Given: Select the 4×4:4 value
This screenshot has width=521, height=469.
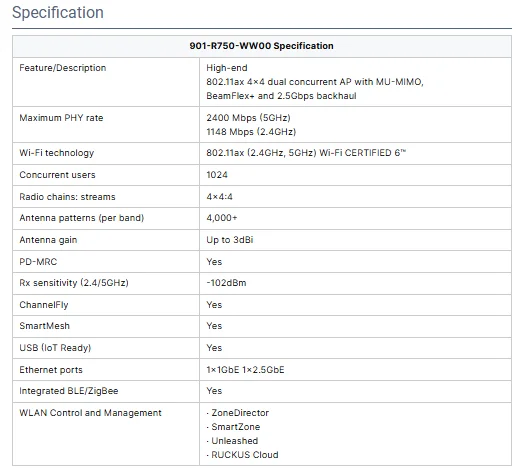Looking at the screenshot, I should click(219, 197).
